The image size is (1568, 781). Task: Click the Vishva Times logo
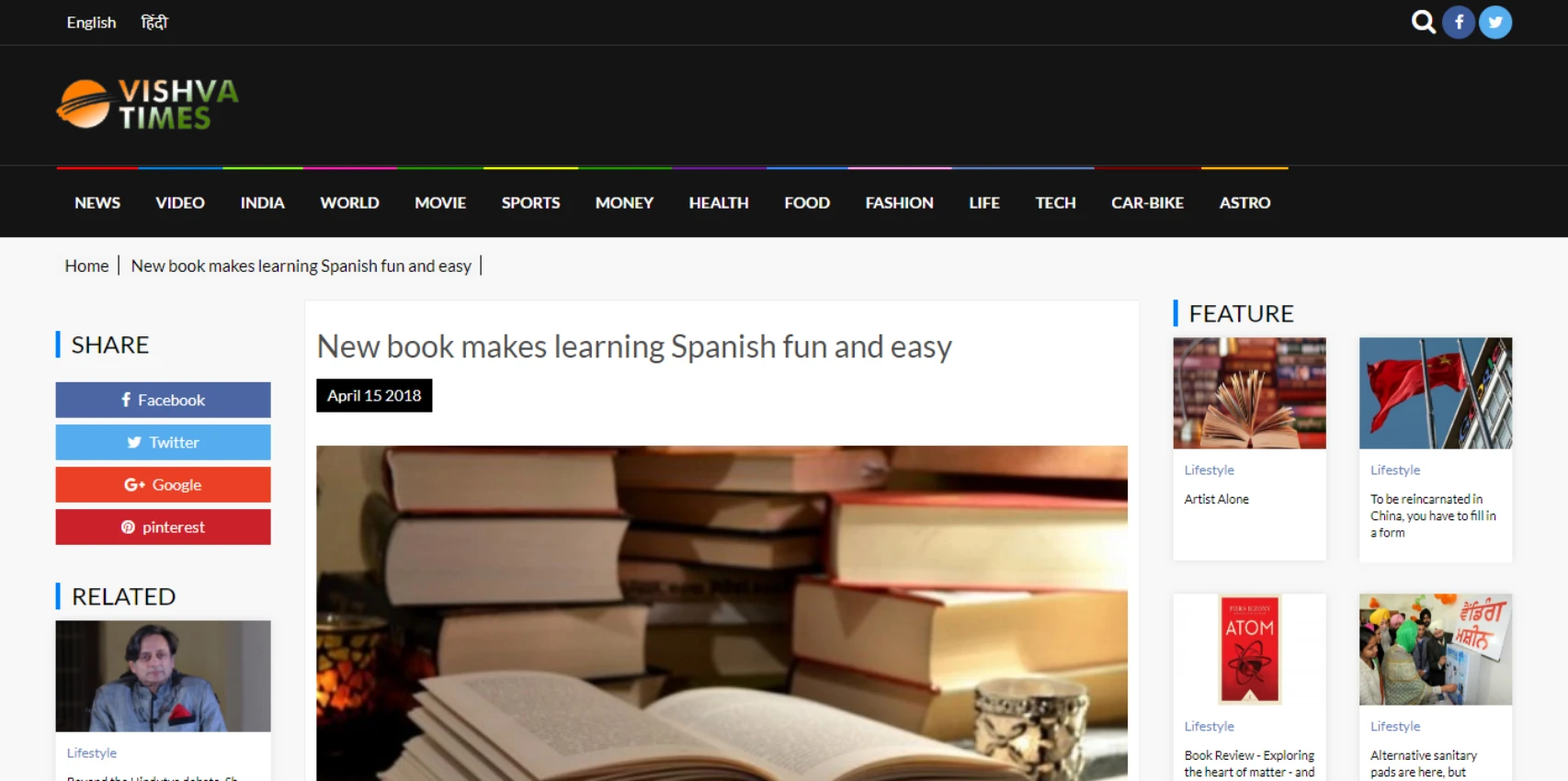147,104
